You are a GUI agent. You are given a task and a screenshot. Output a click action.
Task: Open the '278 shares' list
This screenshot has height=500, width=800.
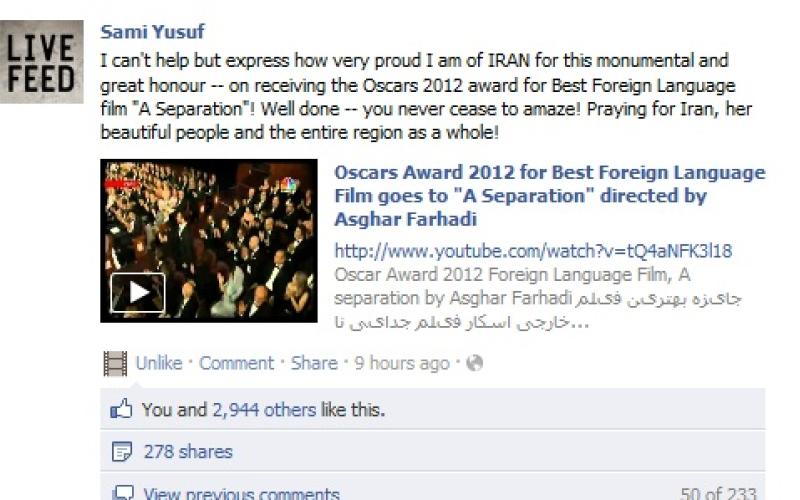[x=188, y=452]
